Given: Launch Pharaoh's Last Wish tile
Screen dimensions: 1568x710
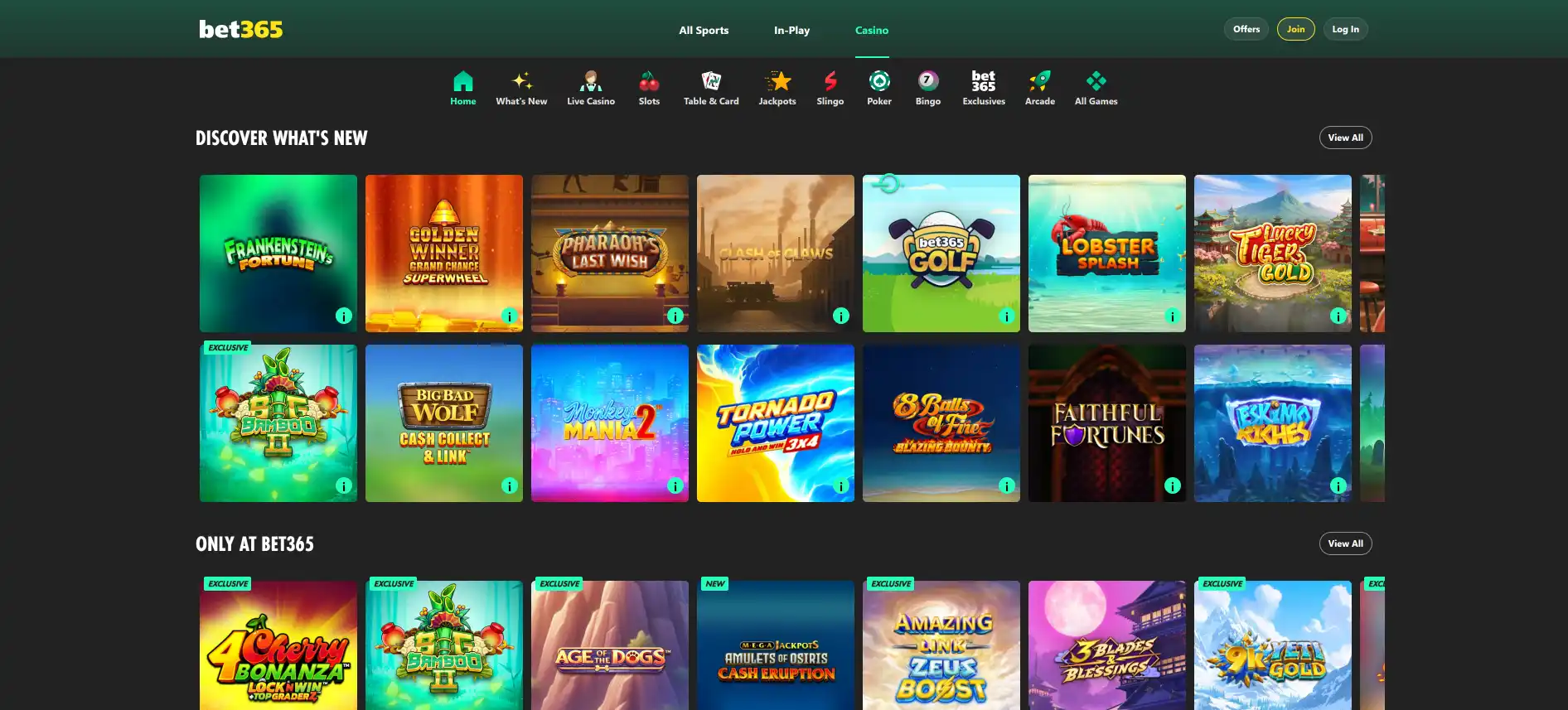Looking at the screenshot, I should (x=610, y=254).
